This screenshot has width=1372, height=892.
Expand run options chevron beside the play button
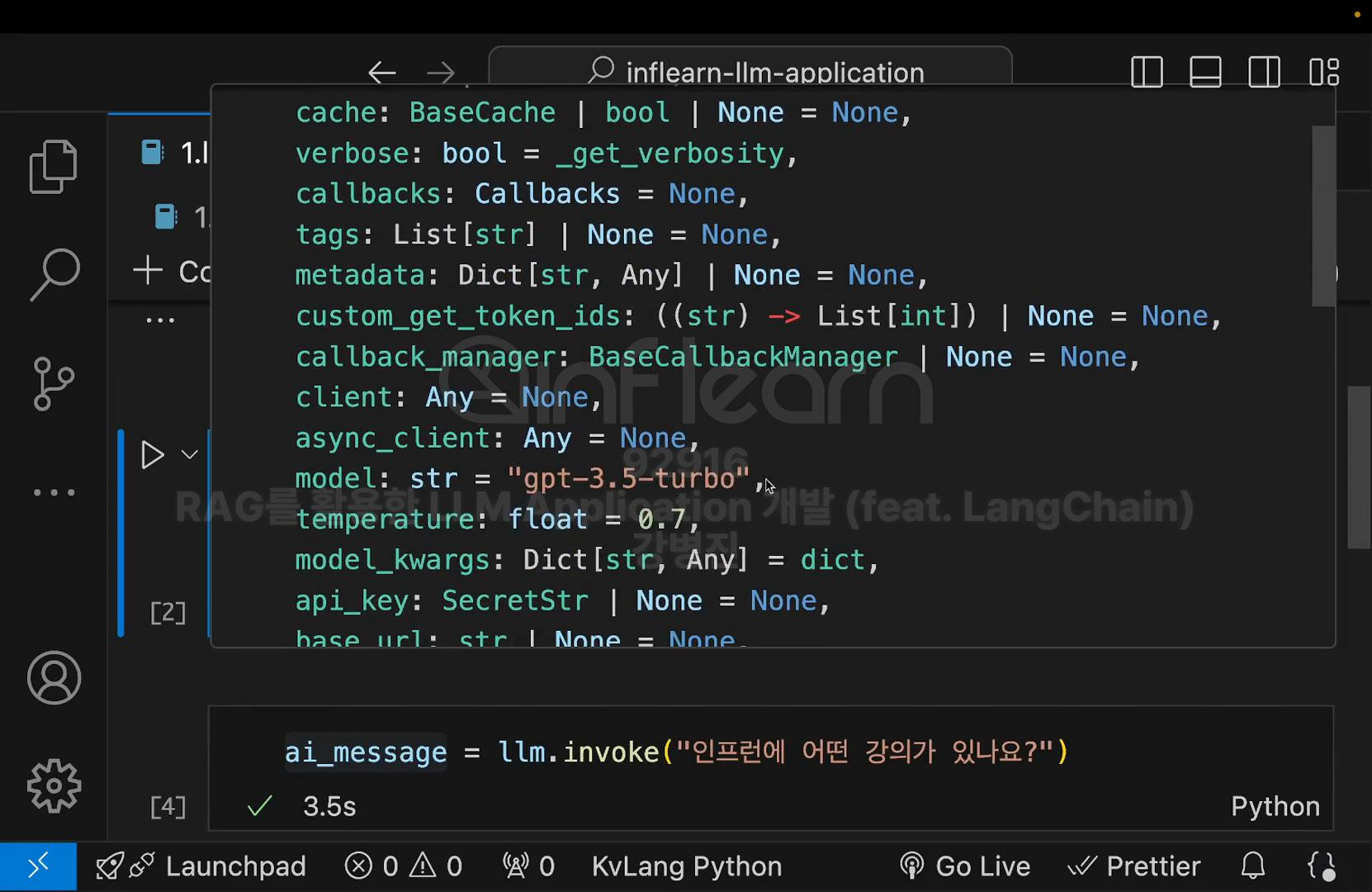click(x=190, y=455)
